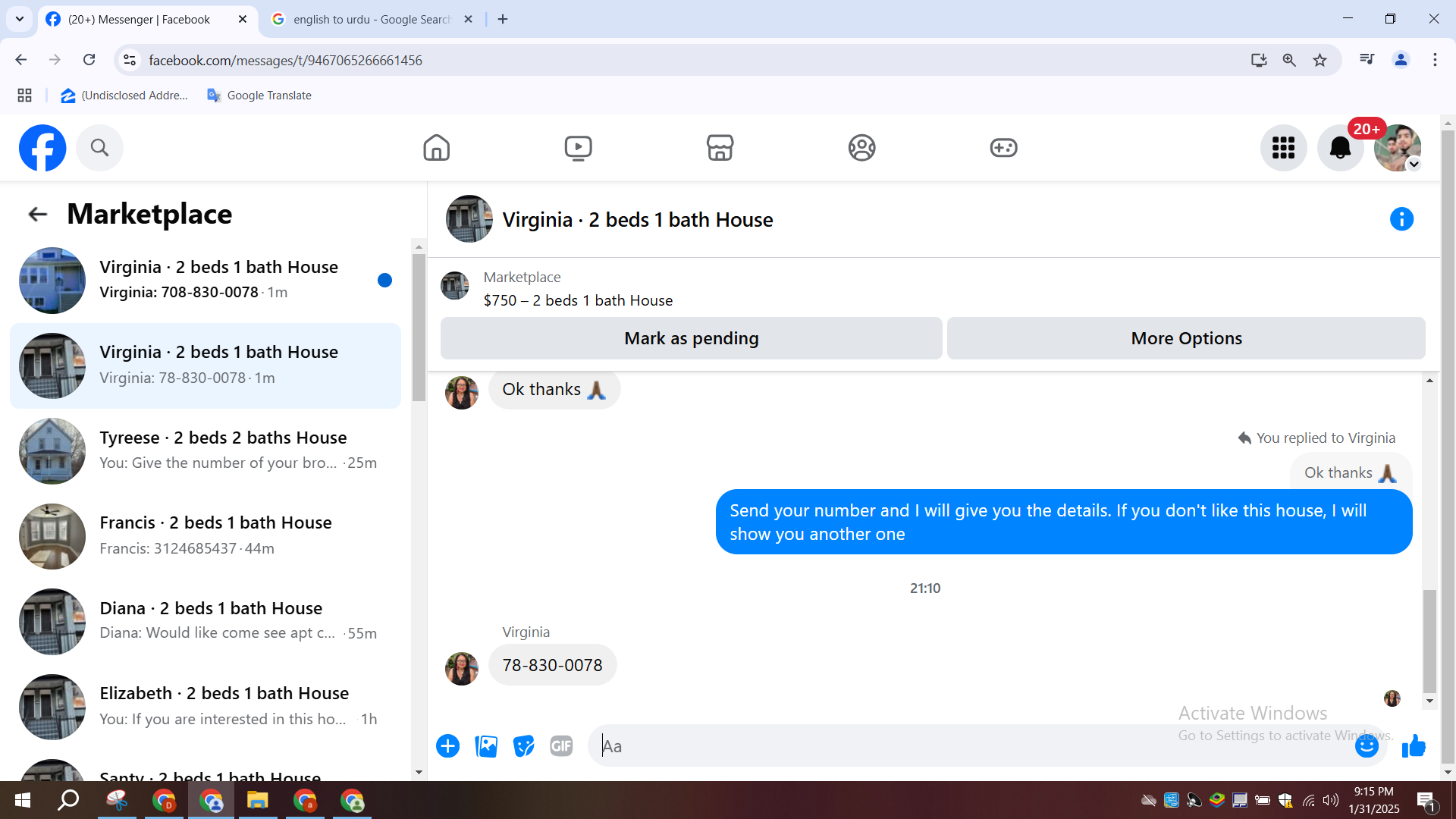Open Diana 2 beds 1 bath conversation
Viewport: 1456px width, 819px height.
206,621
